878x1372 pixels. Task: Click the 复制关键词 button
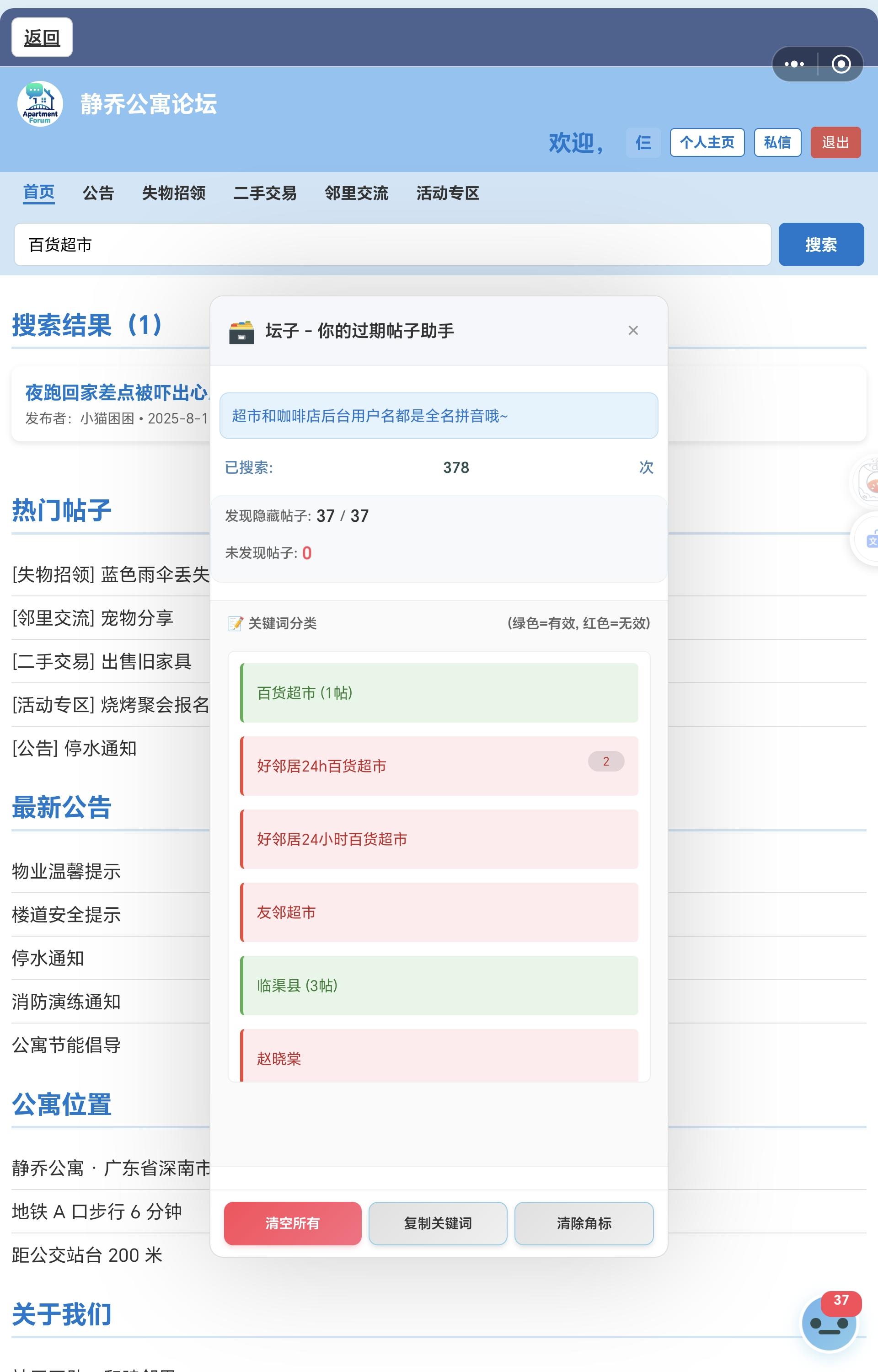tap(437, 1223)
